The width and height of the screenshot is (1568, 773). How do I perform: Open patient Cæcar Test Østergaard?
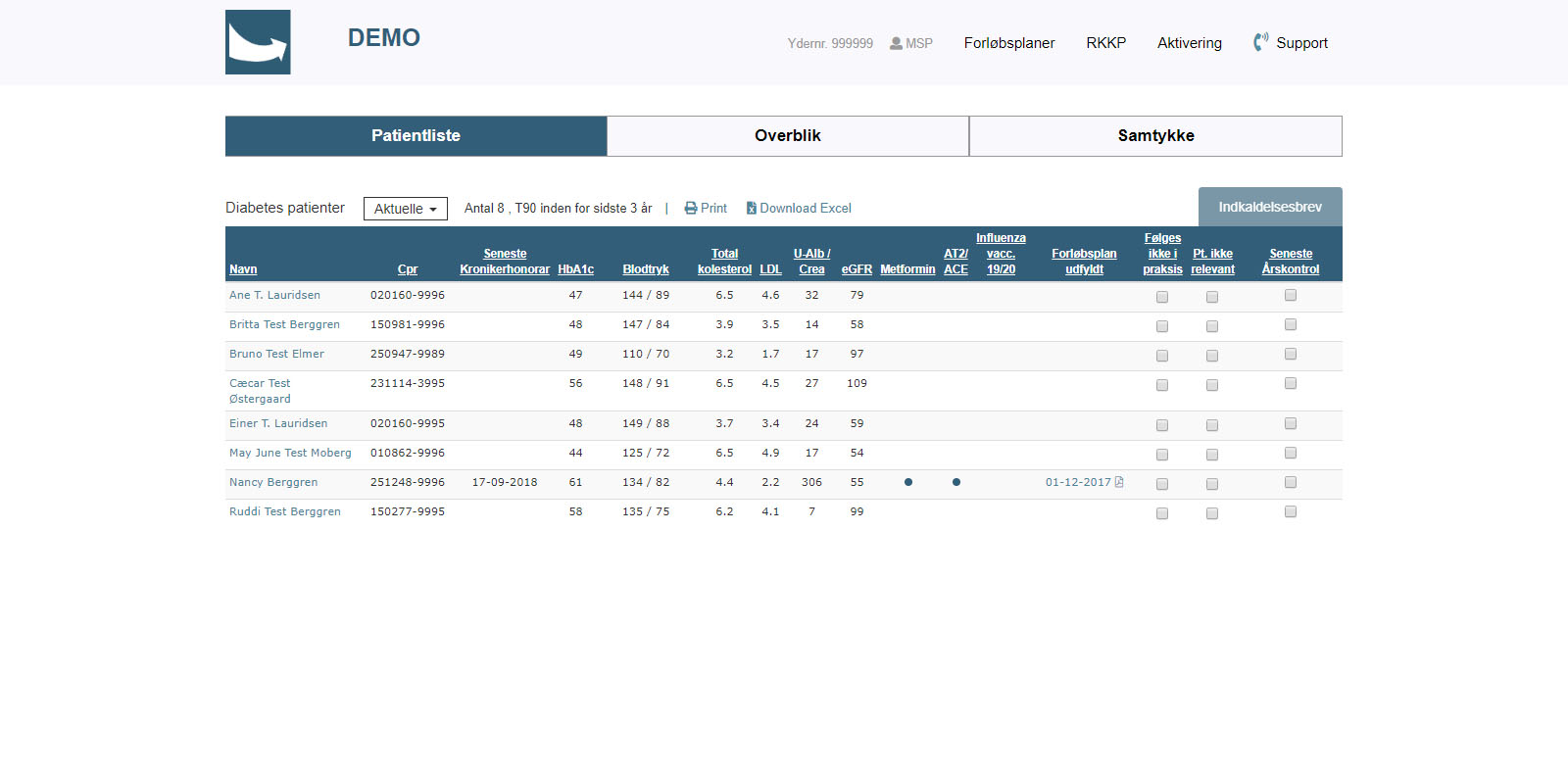tap(260, 391)
